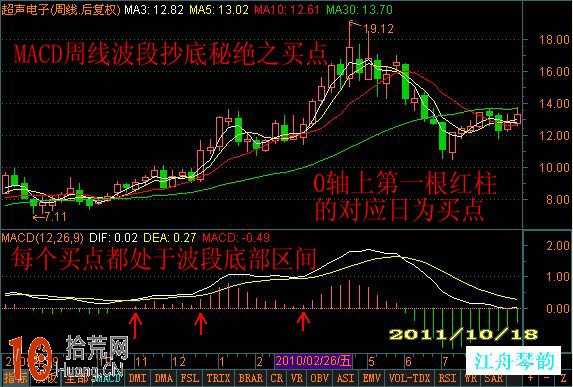Click month 5 on the time axis

(371, 362)
